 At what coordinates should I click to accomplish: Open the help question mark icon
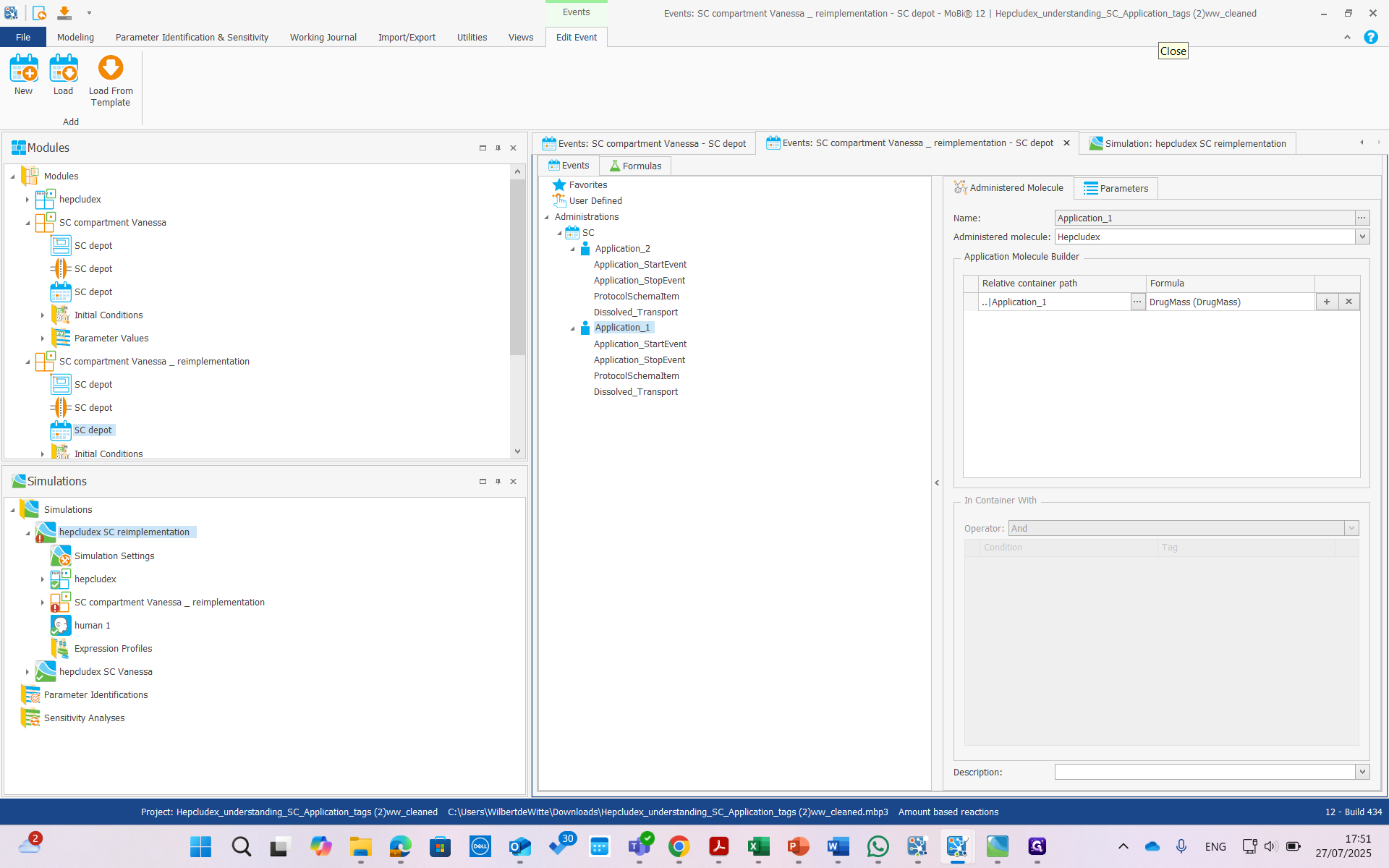tap(1370, 38)
